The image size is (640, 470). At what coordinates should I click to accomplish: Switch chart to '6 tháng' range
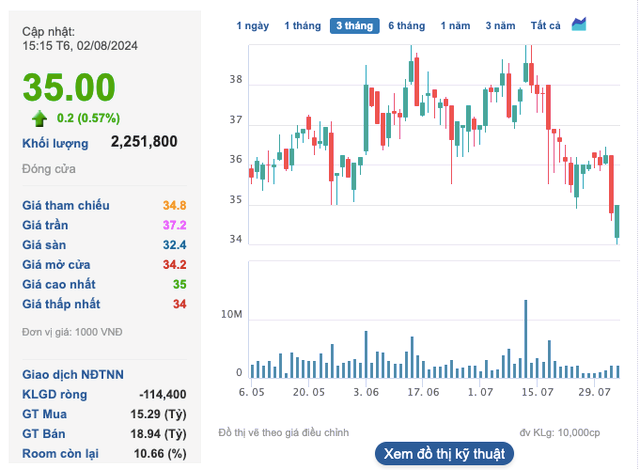(x=406, y=26)
